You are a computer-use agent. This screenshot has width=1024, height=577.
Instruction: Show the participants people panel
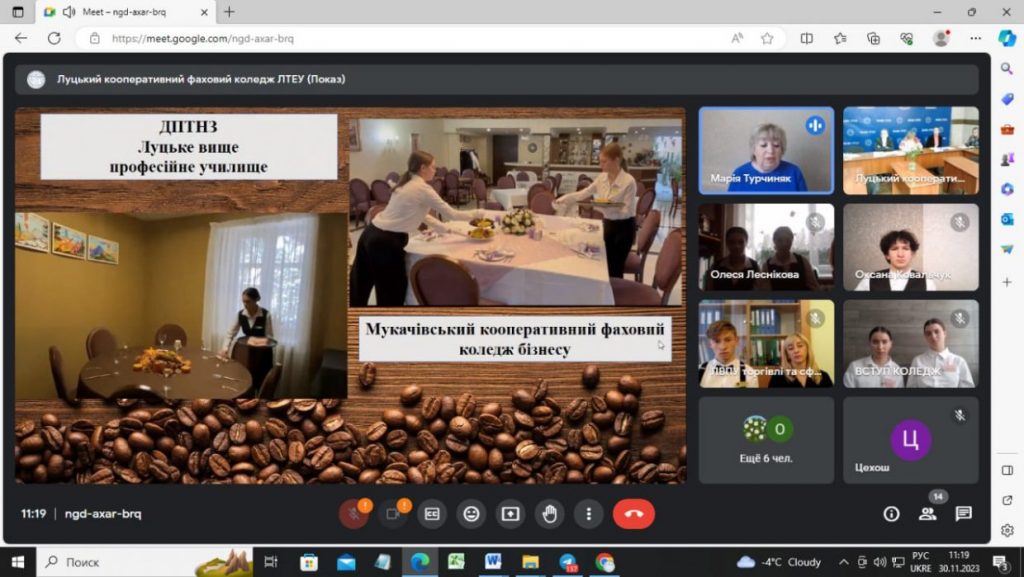pos(927,514)
